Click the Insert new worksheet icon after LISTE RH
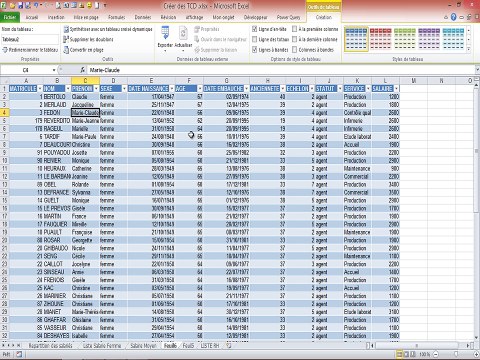Viewport: 480px width, 360px height. [229, 346]
